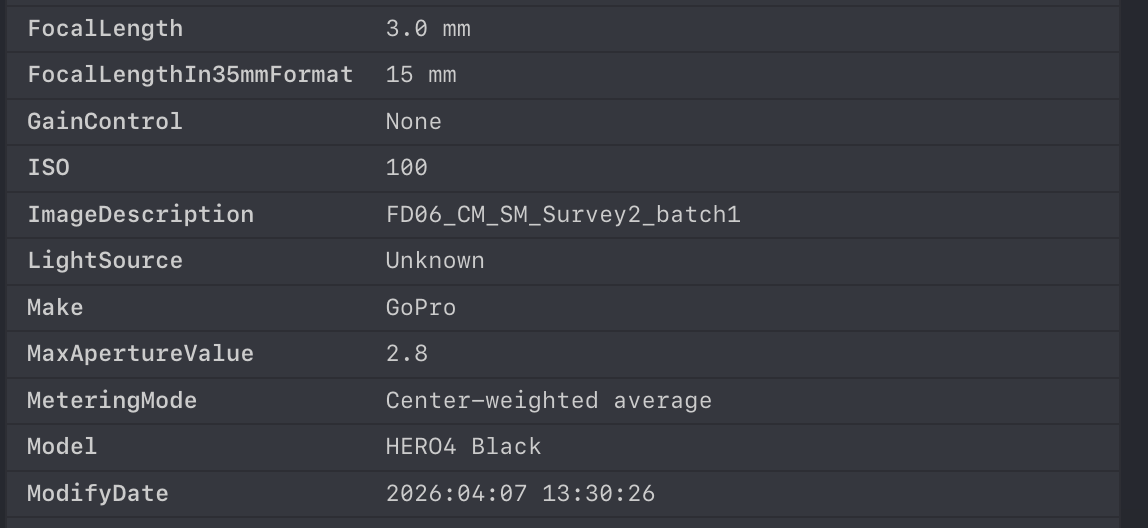Select the ModifyDate timestamp value
The height and width of the screenshot is (528, 1148).
coord(520,494)
